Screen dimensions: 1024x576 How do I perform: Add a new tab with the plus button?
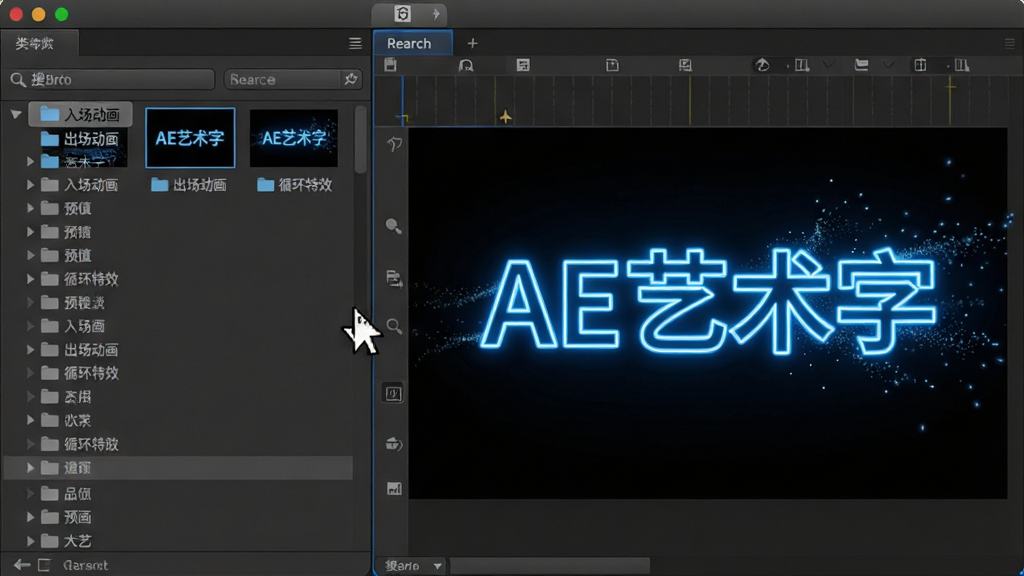tap(472, 44)
